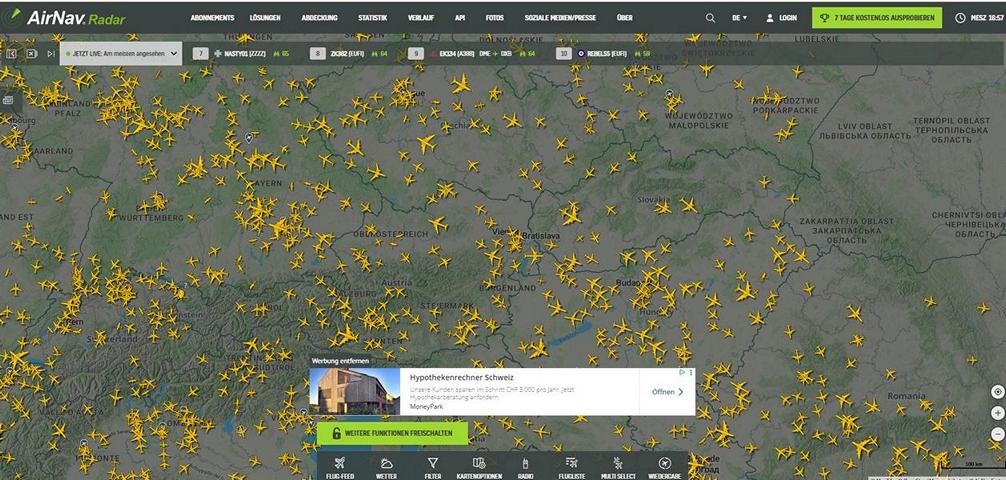Show the Wetter weather overlay
The width and height of the screenshot is (1006, 480).
[x=386, y=467]
